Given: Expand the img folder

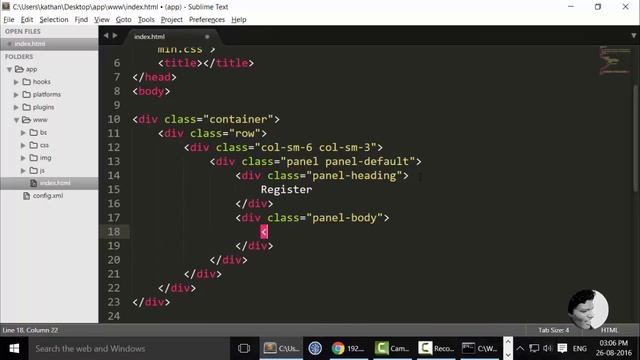Looking at the screenshot, I should (x=23, y=158).
